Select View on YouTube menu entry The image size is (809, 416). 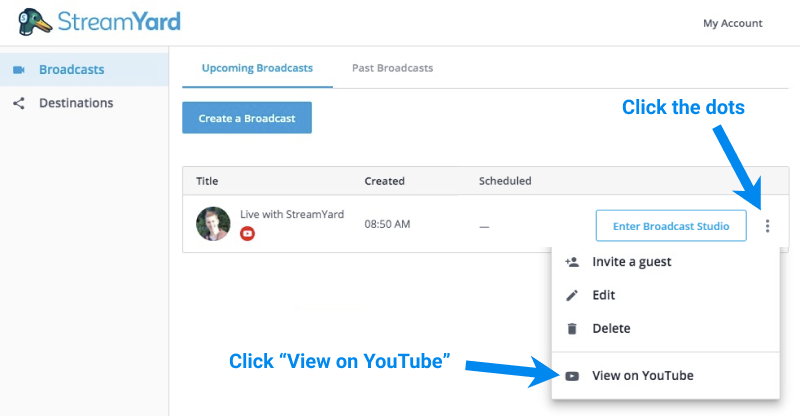[665, 376]
